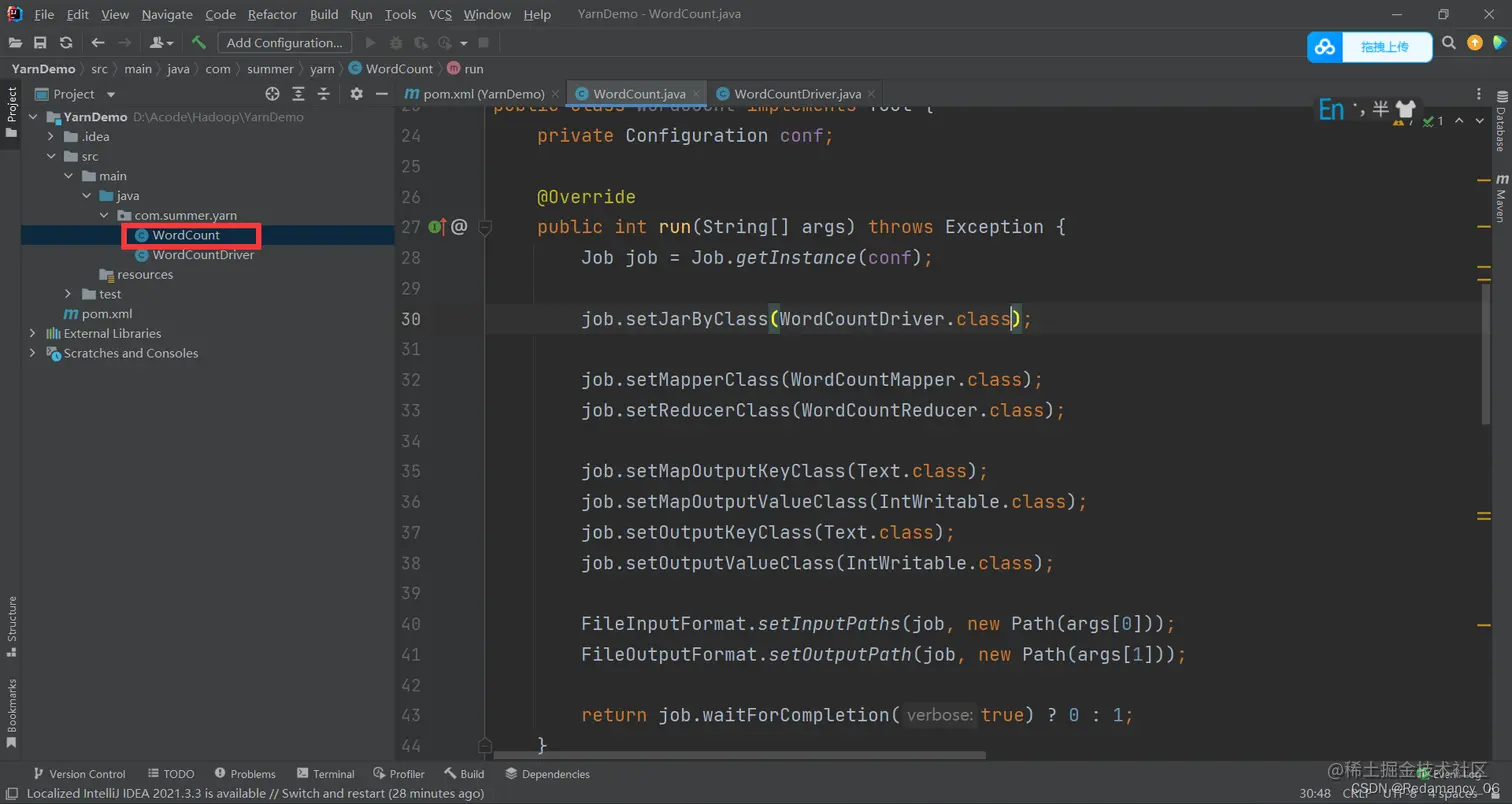Viewport: 1512px width, 804px height.
Task: Expand the .idea folder node
Action: [x=50, y=137]
